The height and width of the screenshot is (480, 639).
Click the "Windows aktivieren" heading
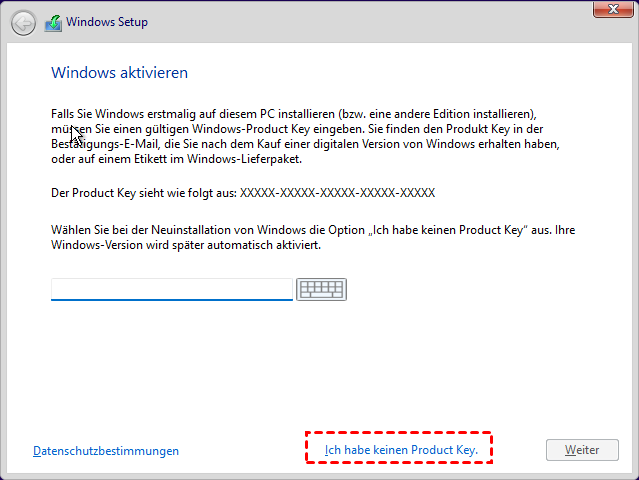click(x=119, y=73)
